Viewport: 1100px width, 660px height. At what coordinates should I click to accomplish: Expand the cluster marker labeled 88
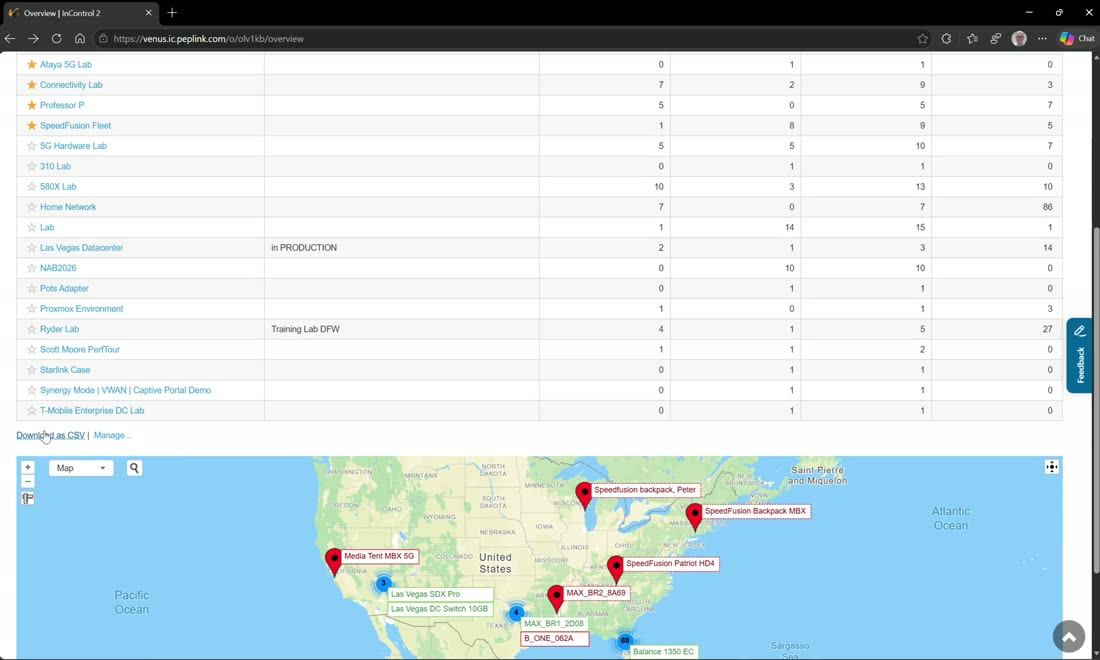click(x=624, y=640)
